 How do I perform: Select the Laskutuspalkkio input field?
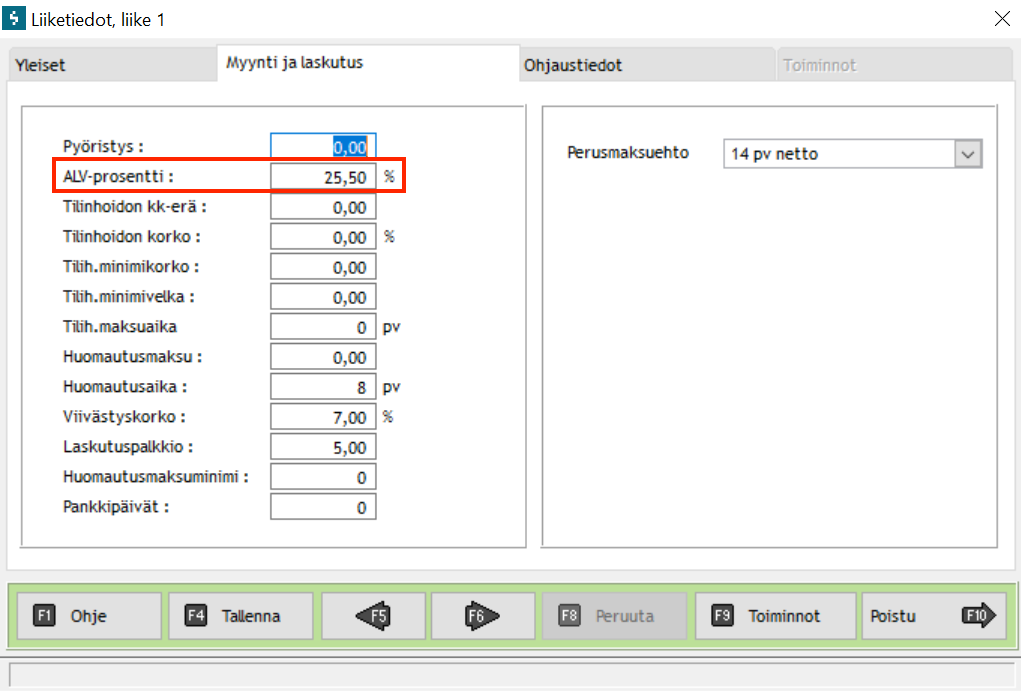click(x=323, y=447)
